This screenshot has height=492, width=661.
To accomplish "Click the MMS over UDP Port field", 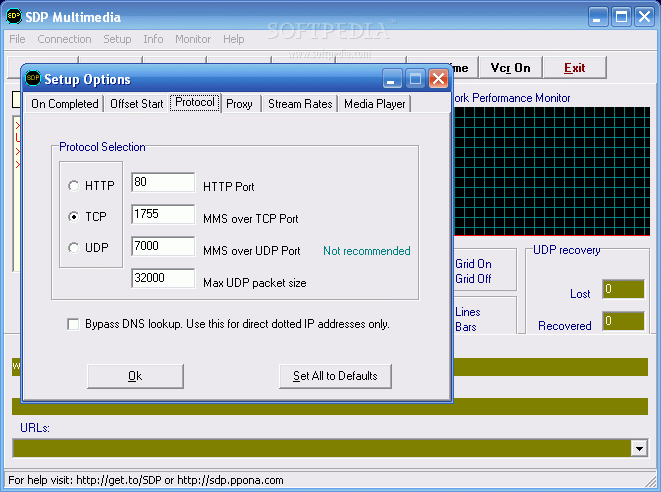I will coord(163,246).
